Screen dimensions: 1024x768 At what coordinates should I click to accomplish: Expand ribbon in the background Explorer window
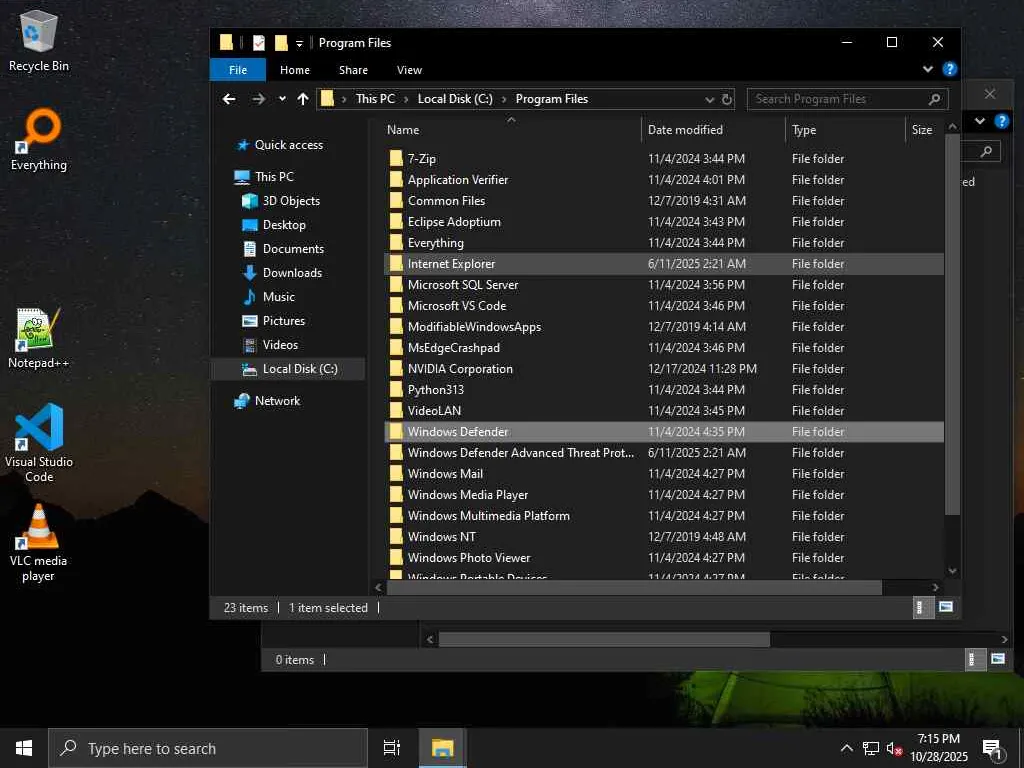pos(980,121)
